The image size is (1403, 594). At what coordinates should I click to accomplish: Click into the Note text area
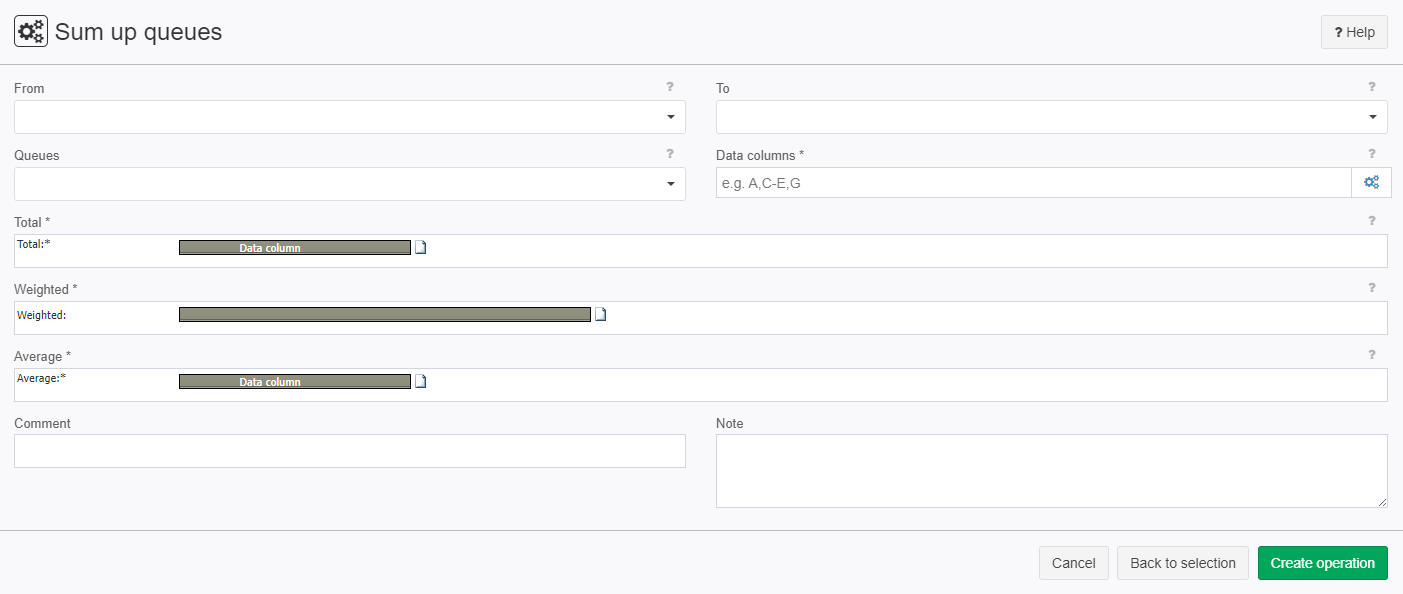click(x=1051, y=470)
